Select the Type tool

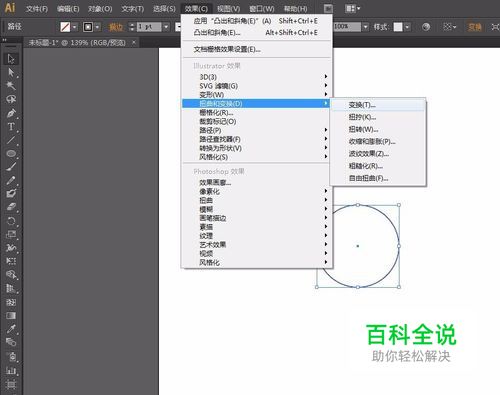tap(11, 127)
